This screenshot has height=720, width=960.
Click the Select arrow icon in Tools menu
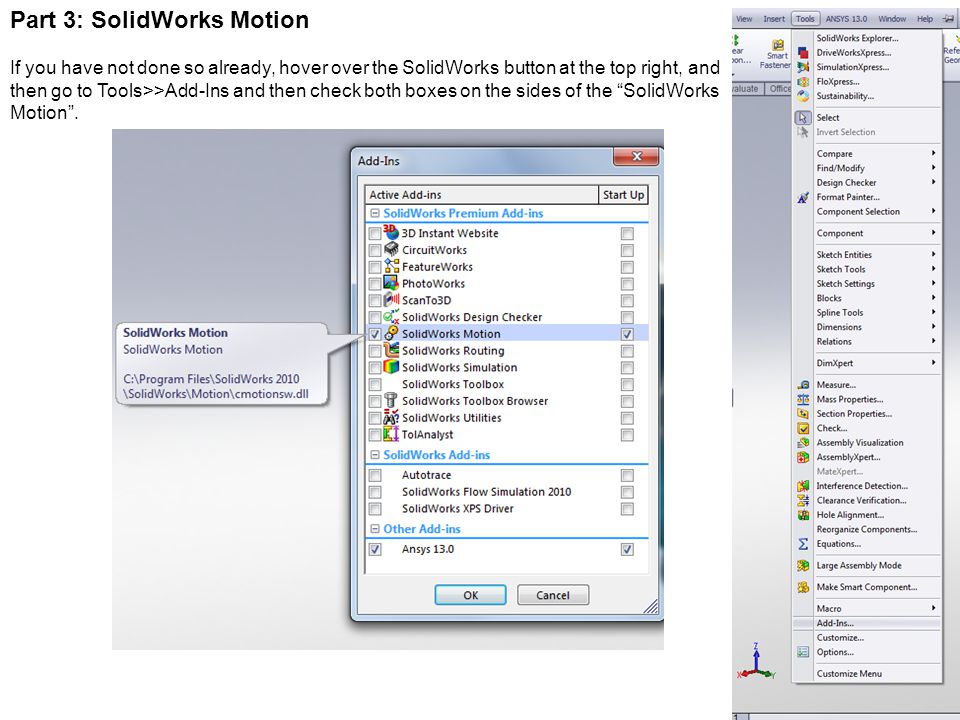click(803, 118)
